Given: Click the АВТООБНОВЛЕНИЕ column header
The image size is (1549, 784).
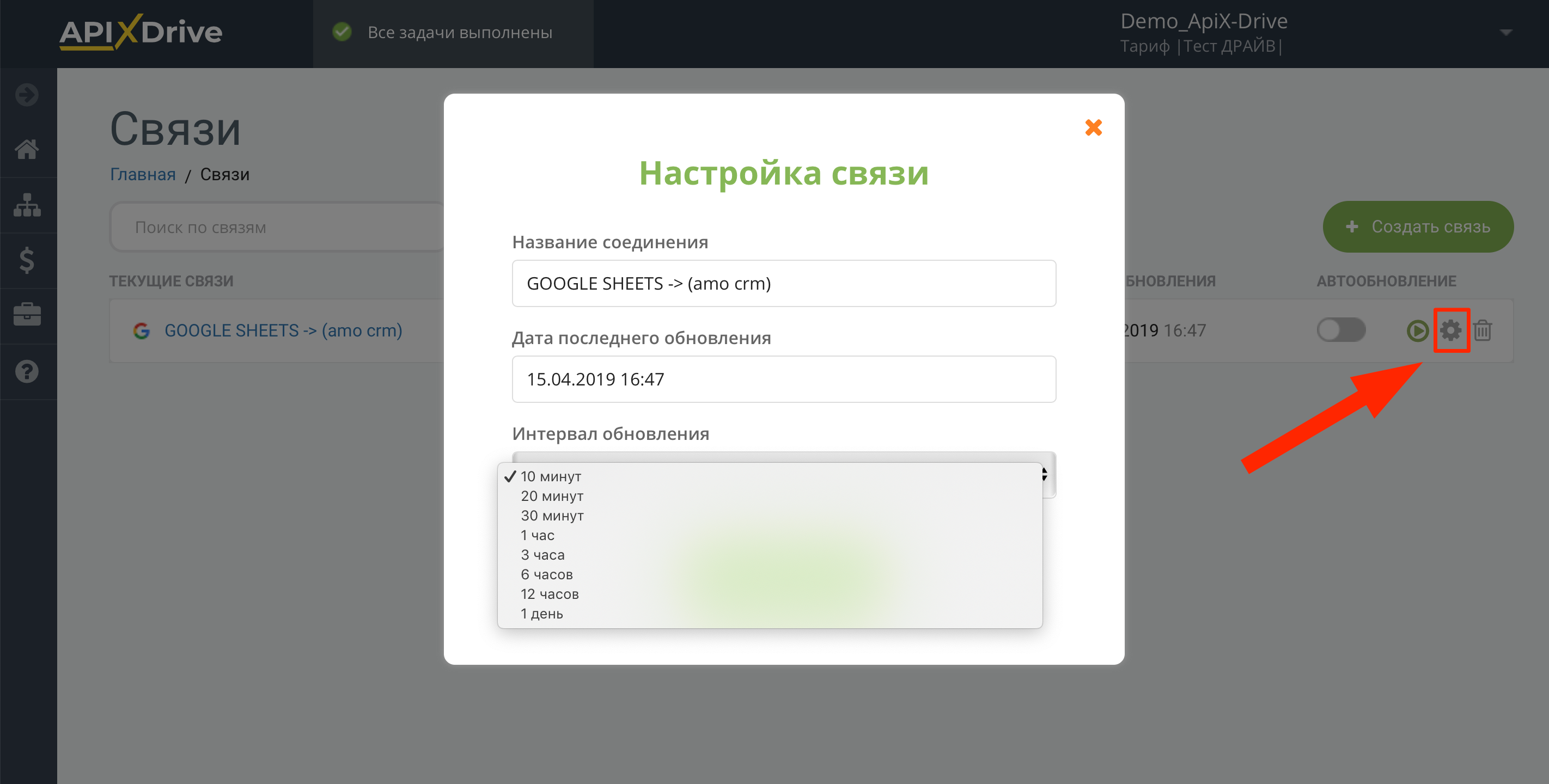Looking at the screenshot, I should (1386, 281).
